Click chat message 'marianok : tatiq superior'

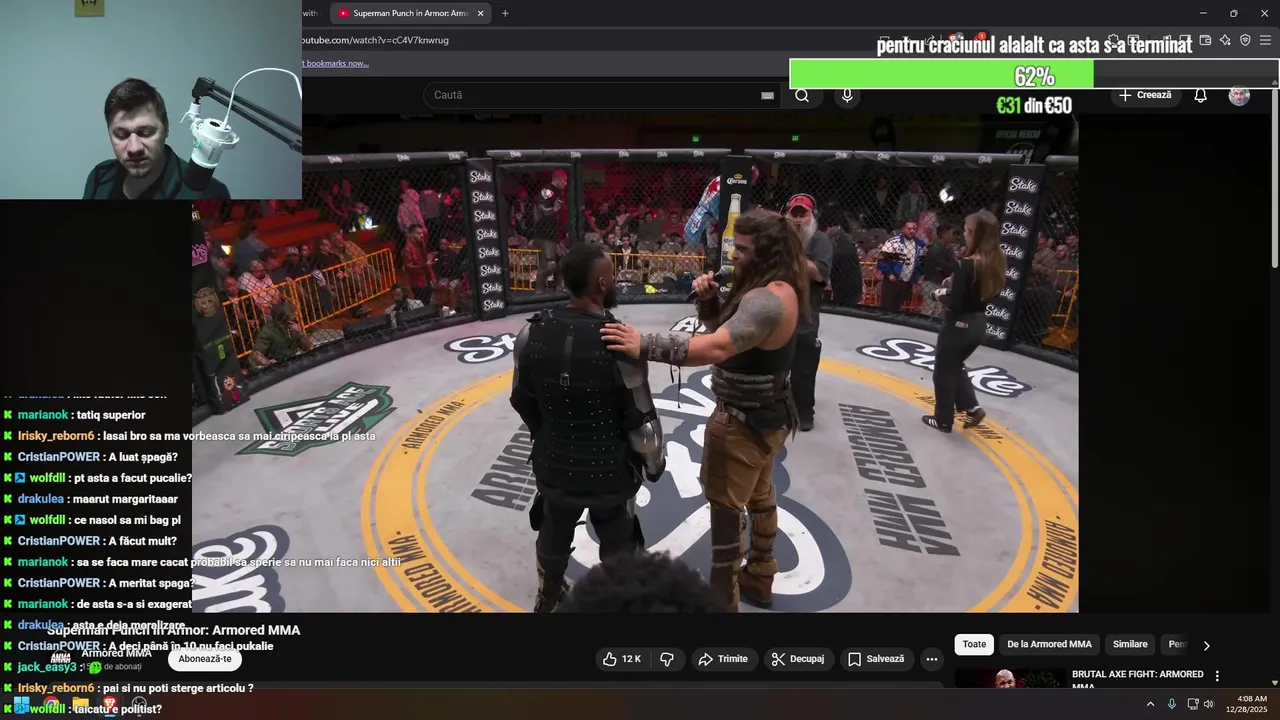pos(81,415)
